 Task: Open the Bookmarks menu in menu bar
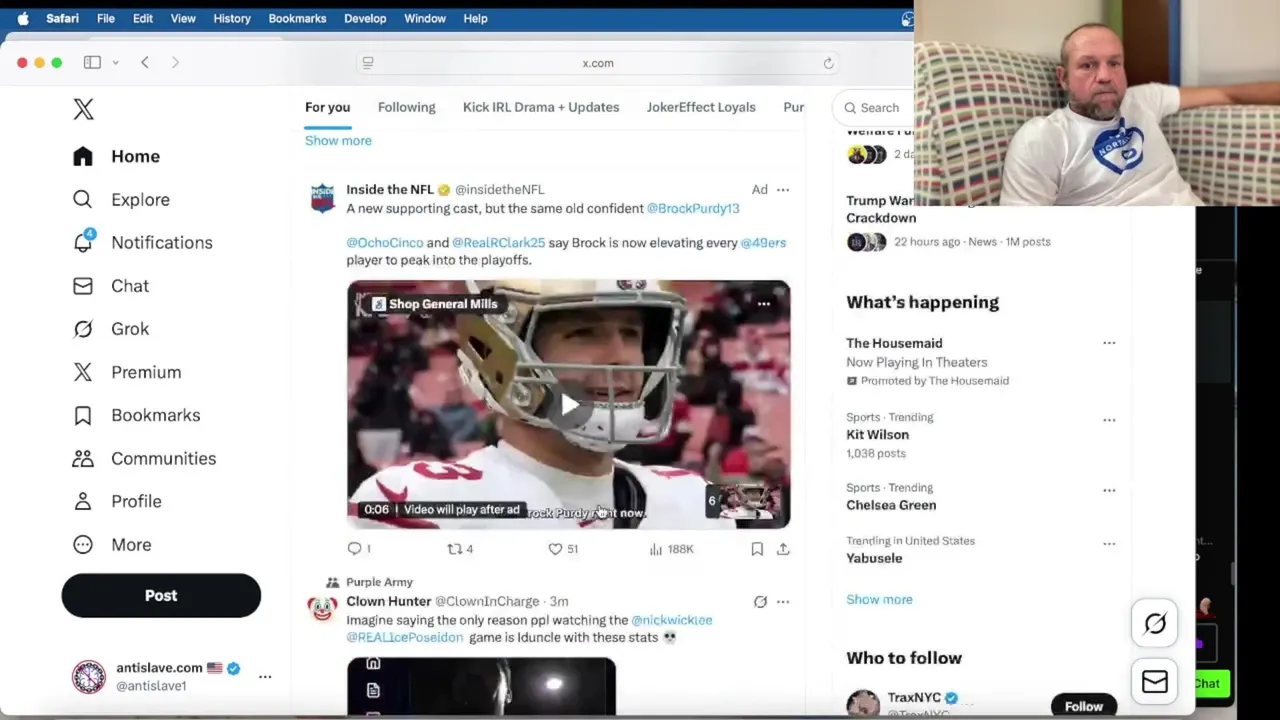point(297,18)
